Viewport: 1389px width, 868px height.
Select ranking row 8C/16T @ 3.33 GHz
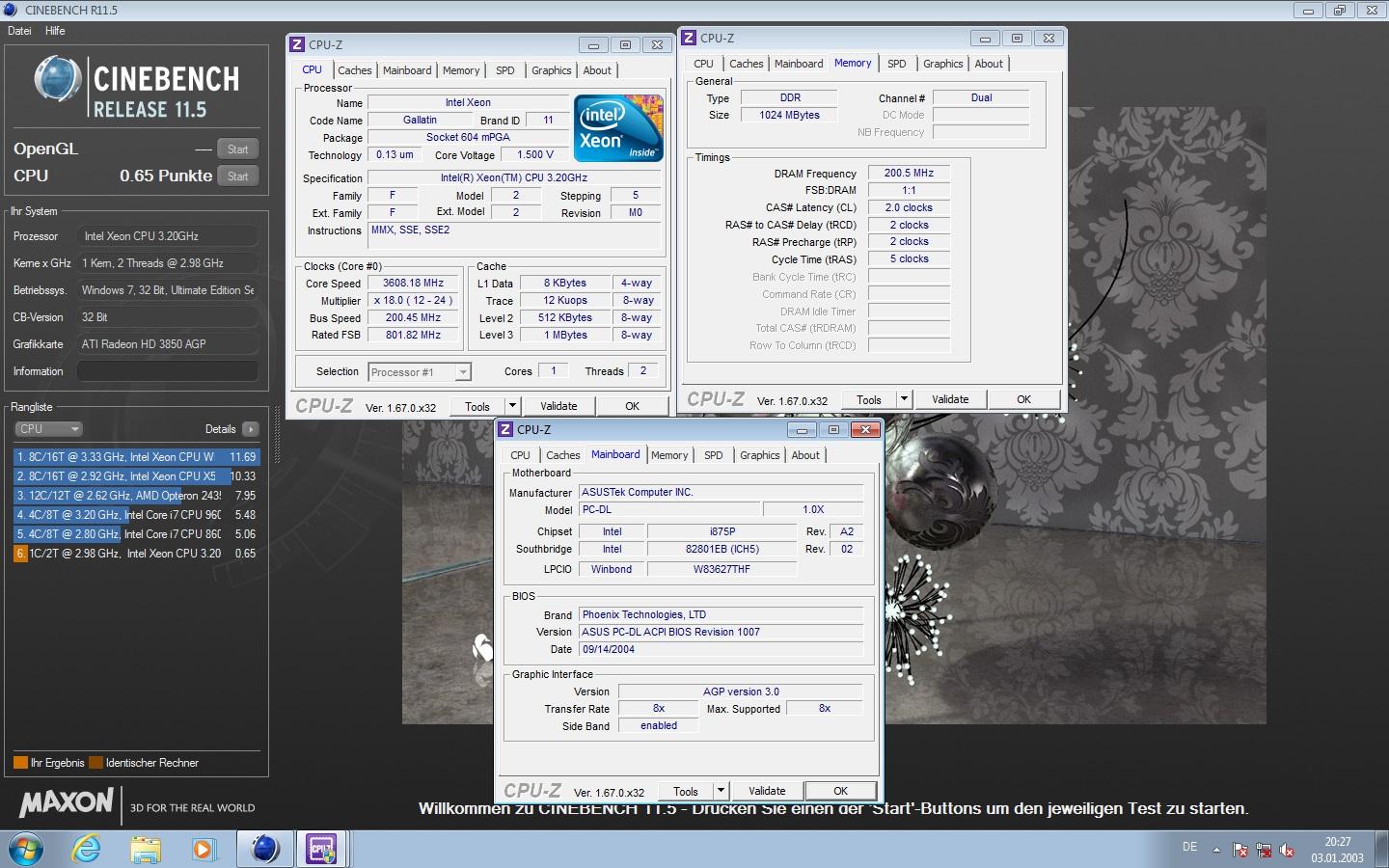[136, 457]
